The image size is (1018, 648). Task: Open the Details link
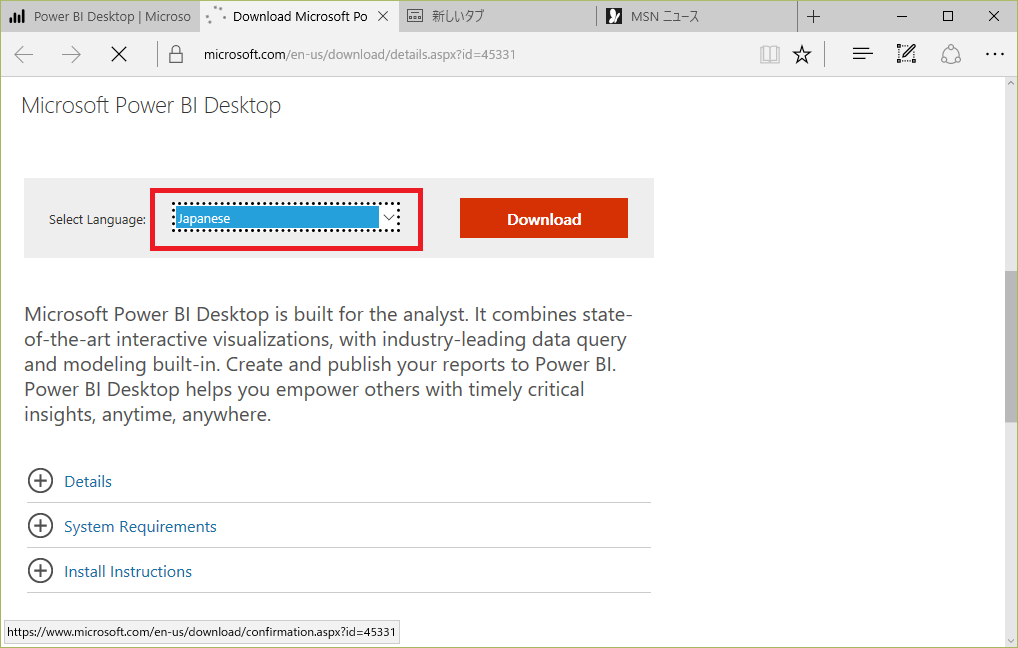click(x=88, y=482)
